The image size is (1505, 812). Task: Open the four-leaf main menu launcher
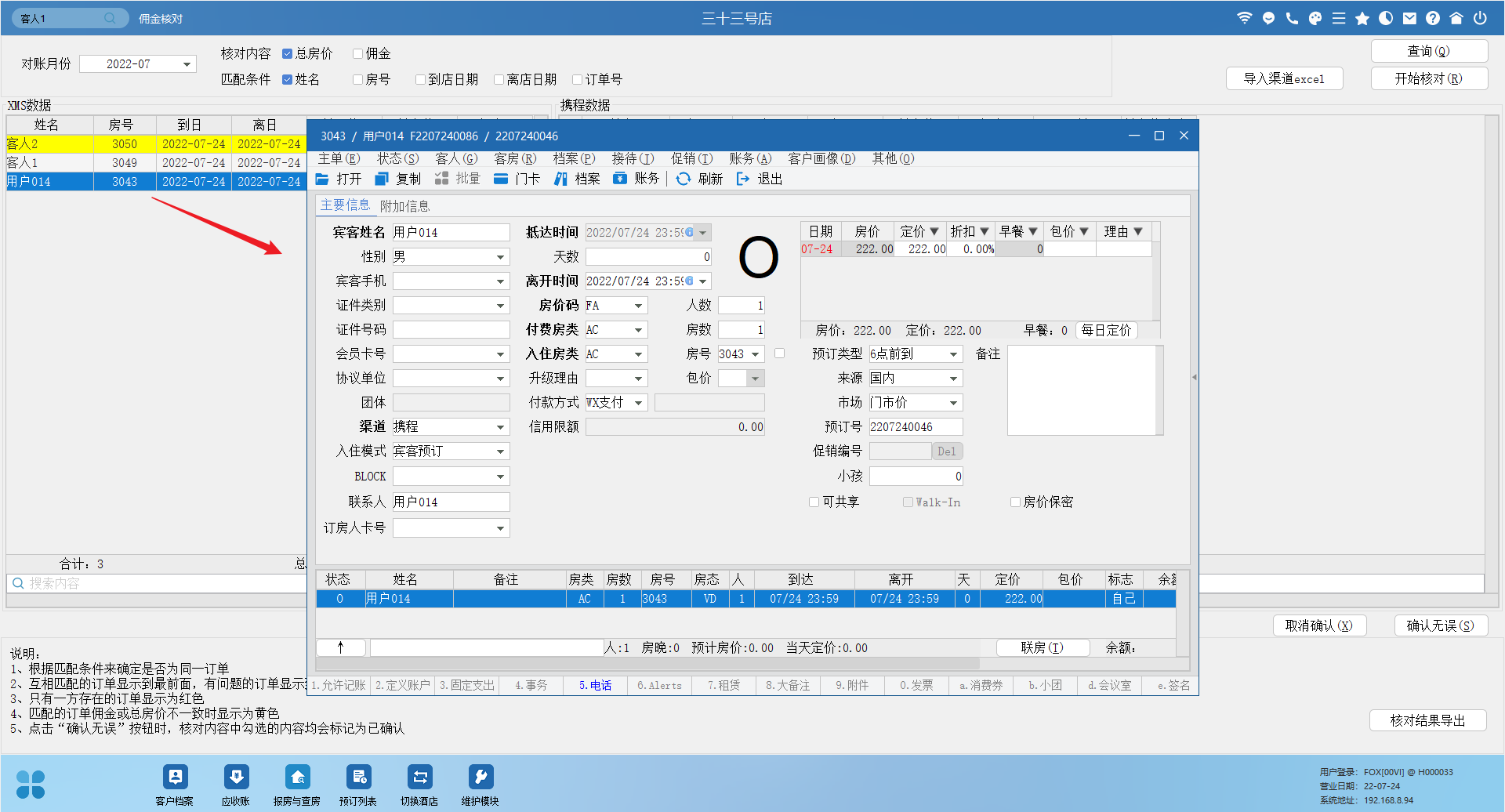[31, 784]
